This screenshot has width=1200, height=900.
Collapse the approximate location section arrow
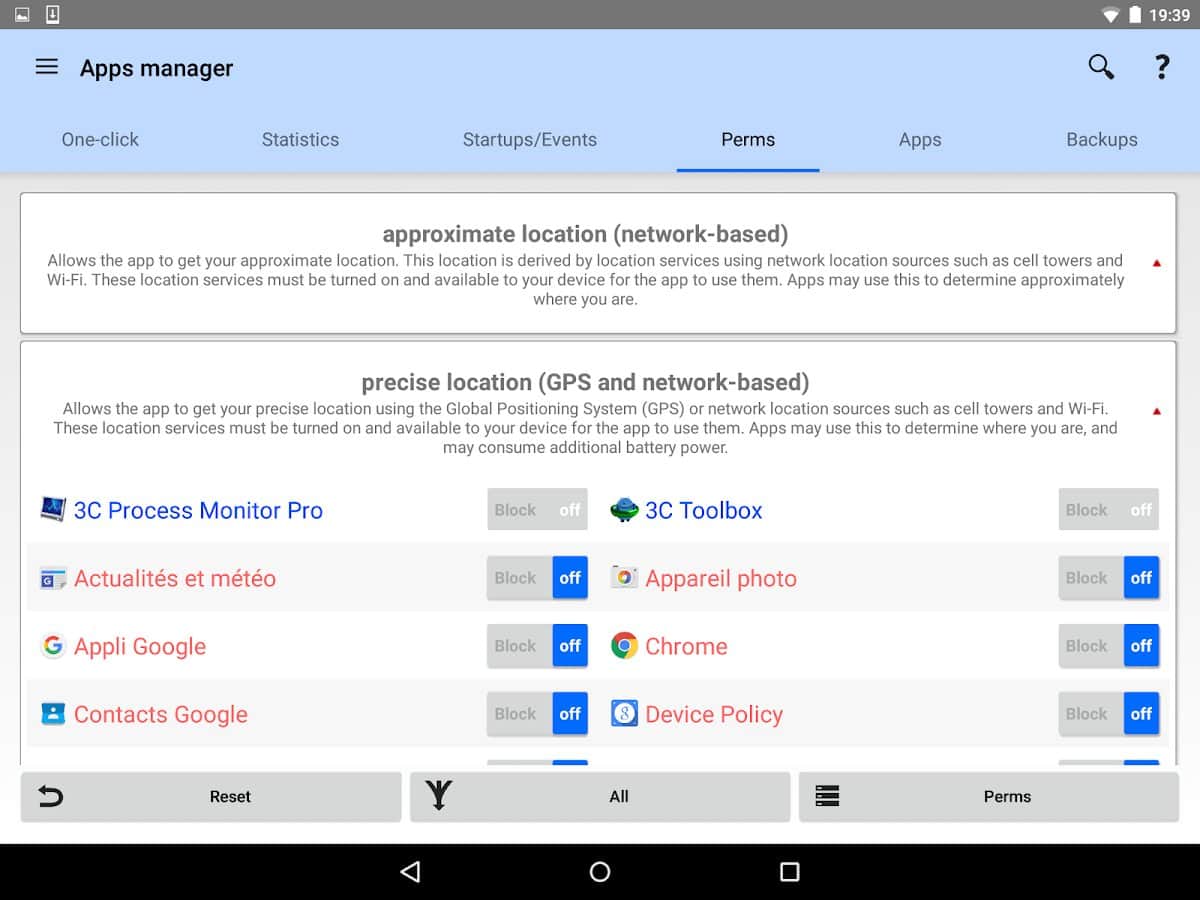click(x=1156, y=263)
